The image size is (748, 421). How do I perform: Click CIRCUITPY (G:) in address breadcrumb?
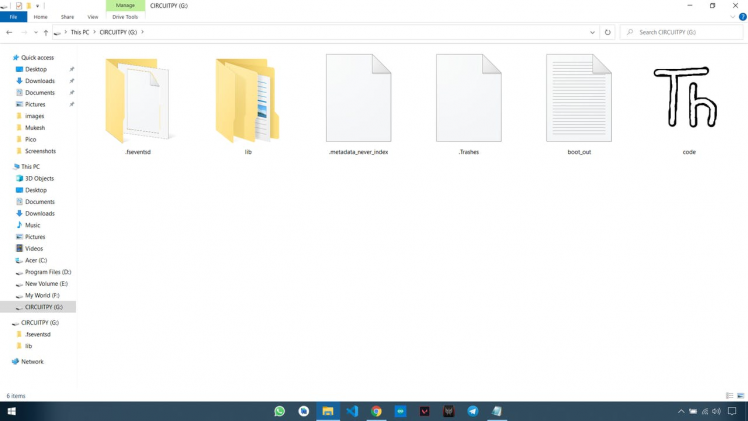tap(118, 32)
